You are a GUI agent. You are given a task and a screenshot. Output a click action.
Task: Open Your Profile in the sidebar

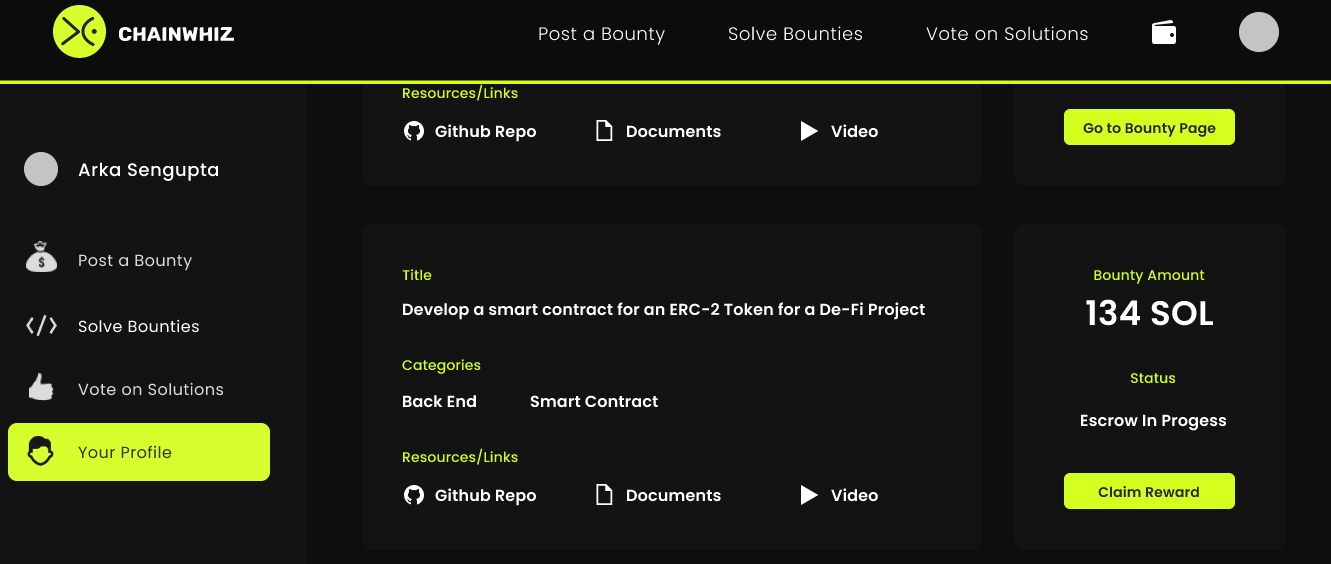click(x=139, y=452)
